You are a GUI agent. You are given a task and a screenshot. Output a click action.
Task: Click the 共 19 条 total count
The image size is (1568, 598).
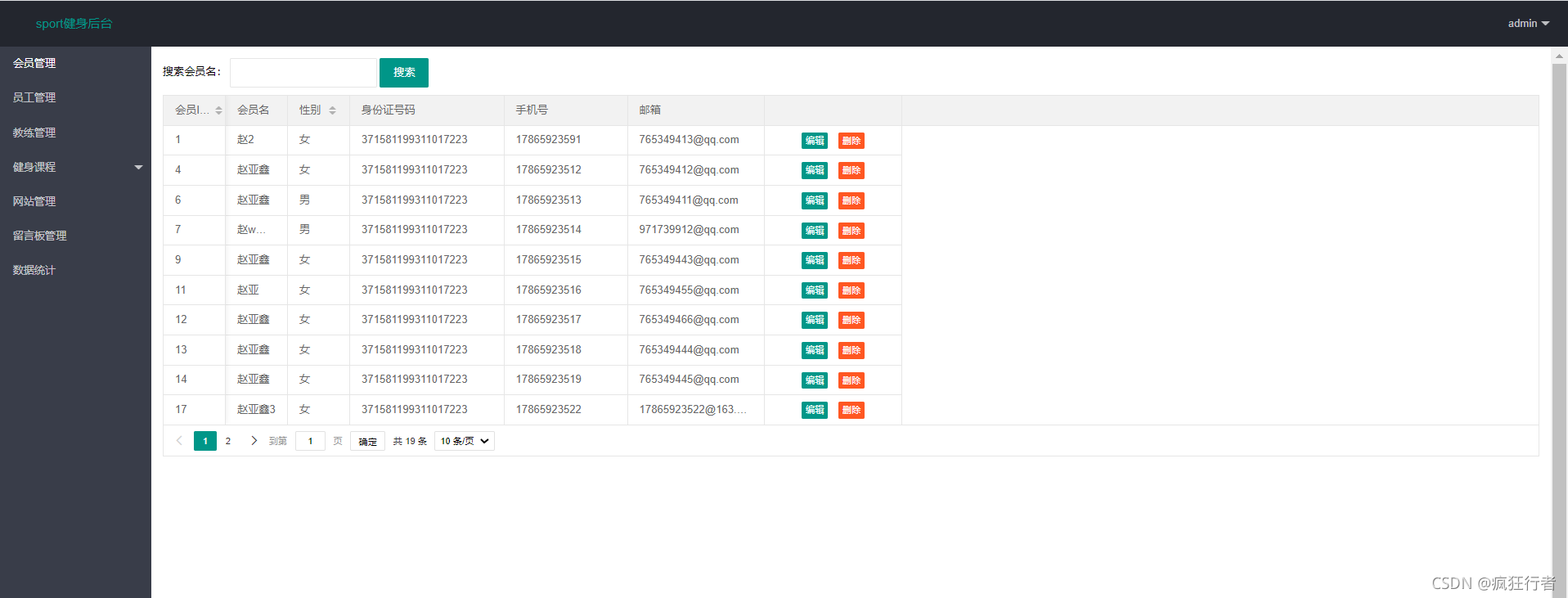pos(410,441)
